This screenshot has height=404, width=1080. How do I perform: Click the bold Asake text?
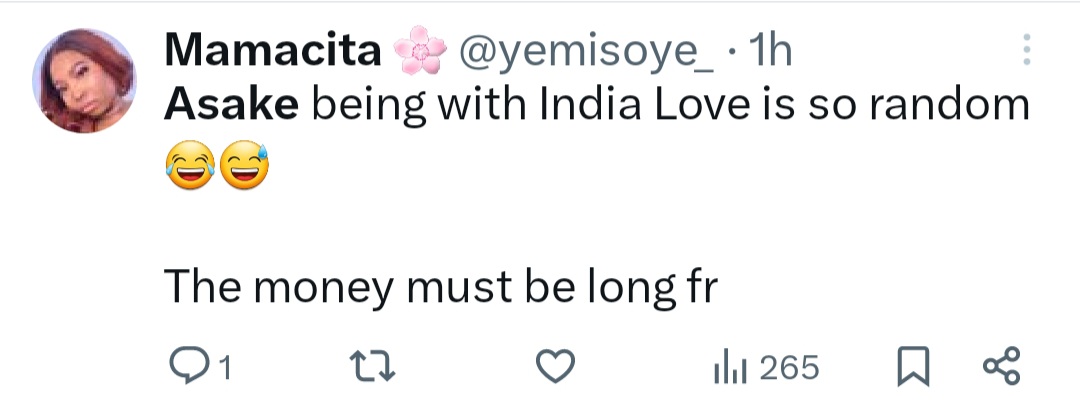231,104
